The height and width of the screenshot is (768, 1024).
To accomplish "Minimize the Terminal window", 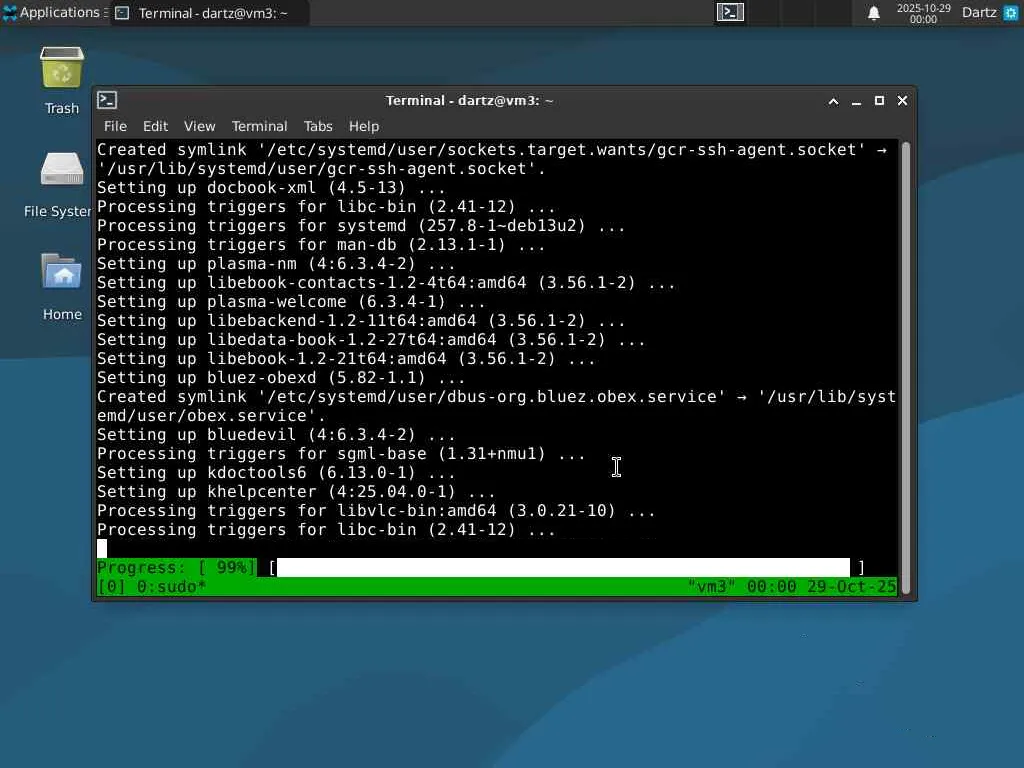I will pos(856,101).
